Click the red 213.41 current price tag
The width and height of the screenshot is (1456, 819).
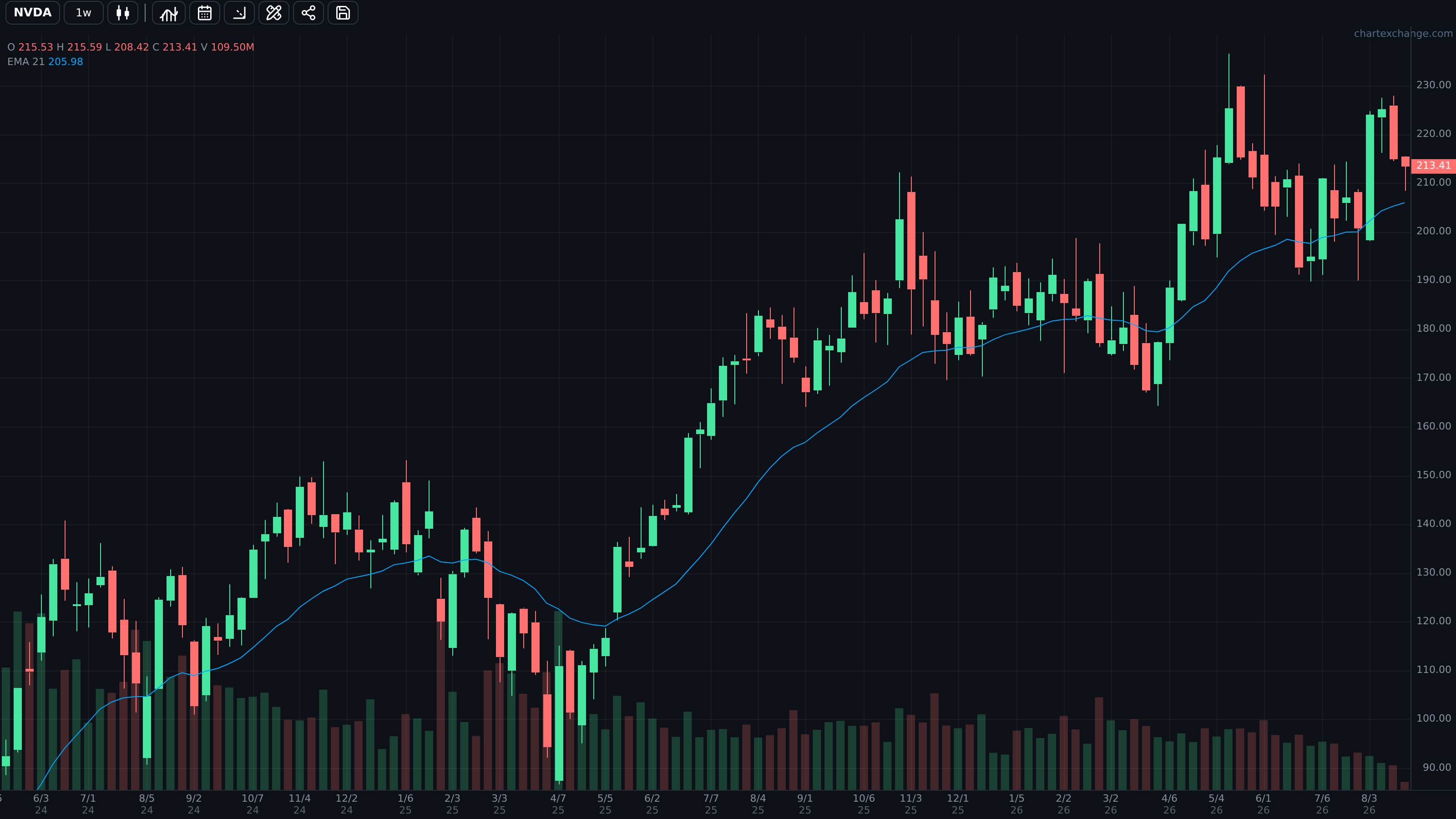pyautogui.click(x=1433, y=166)
